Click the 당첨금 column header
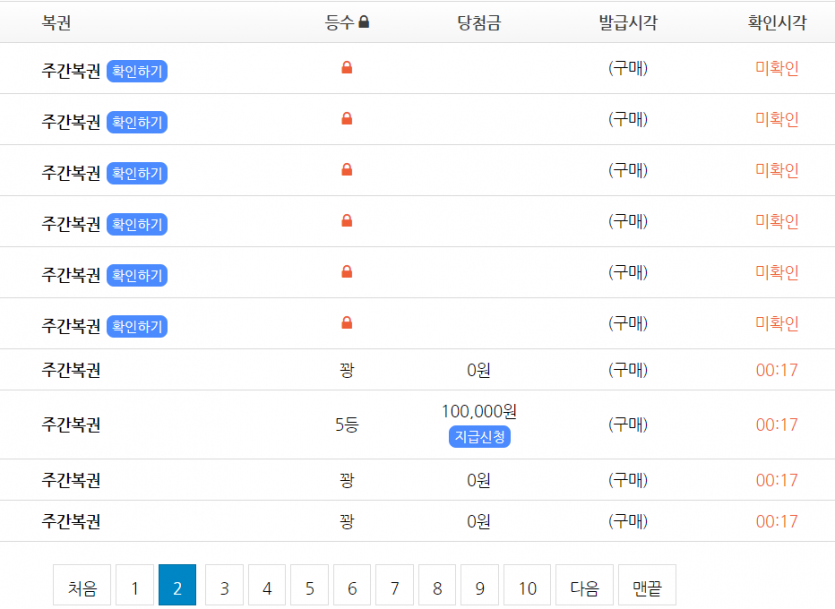The height and width of the screenshot is (609, 835). tap(479, 22)
